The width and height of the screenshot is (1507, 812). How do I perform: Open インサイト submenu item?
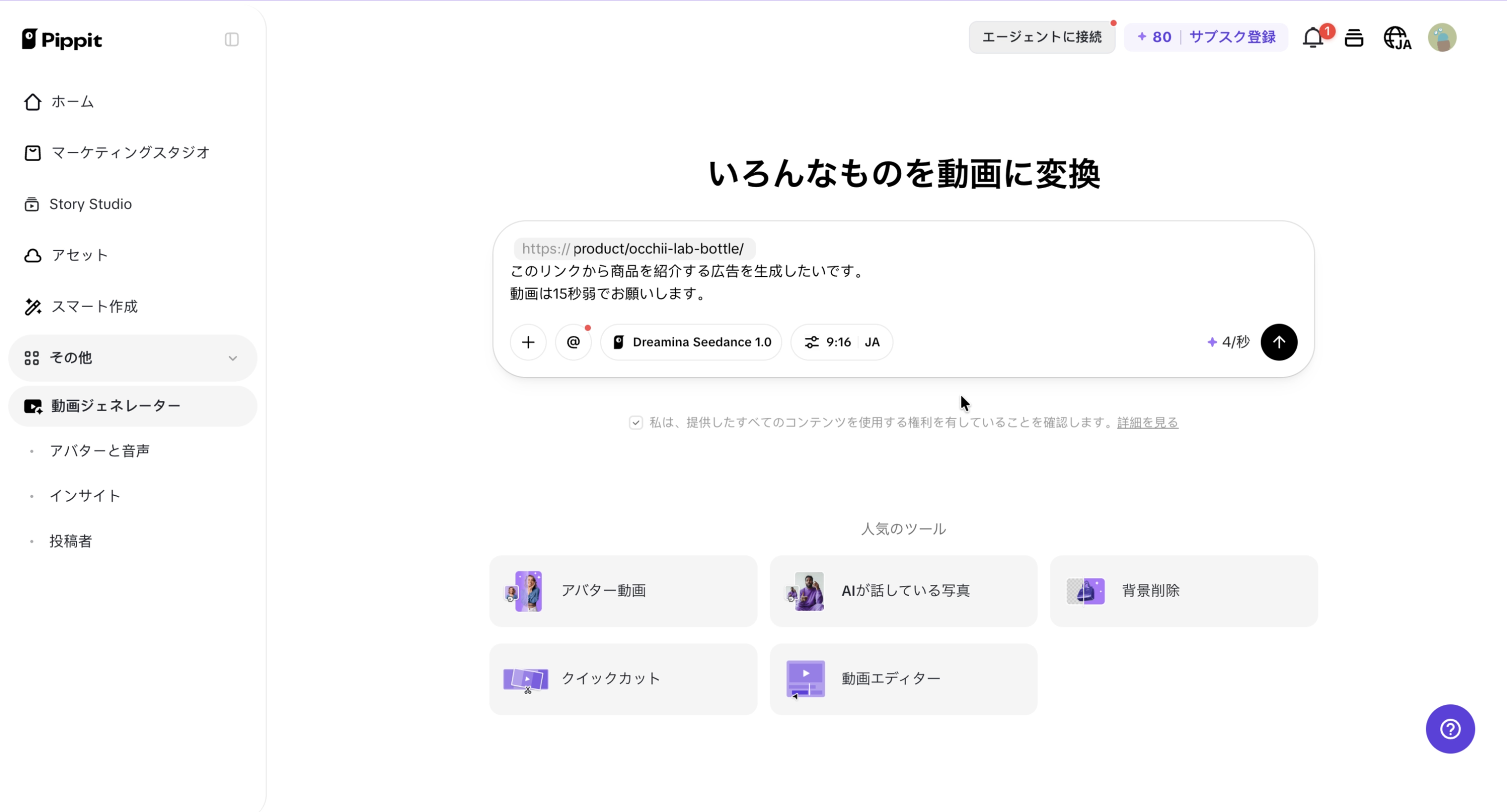coord(86,496)
